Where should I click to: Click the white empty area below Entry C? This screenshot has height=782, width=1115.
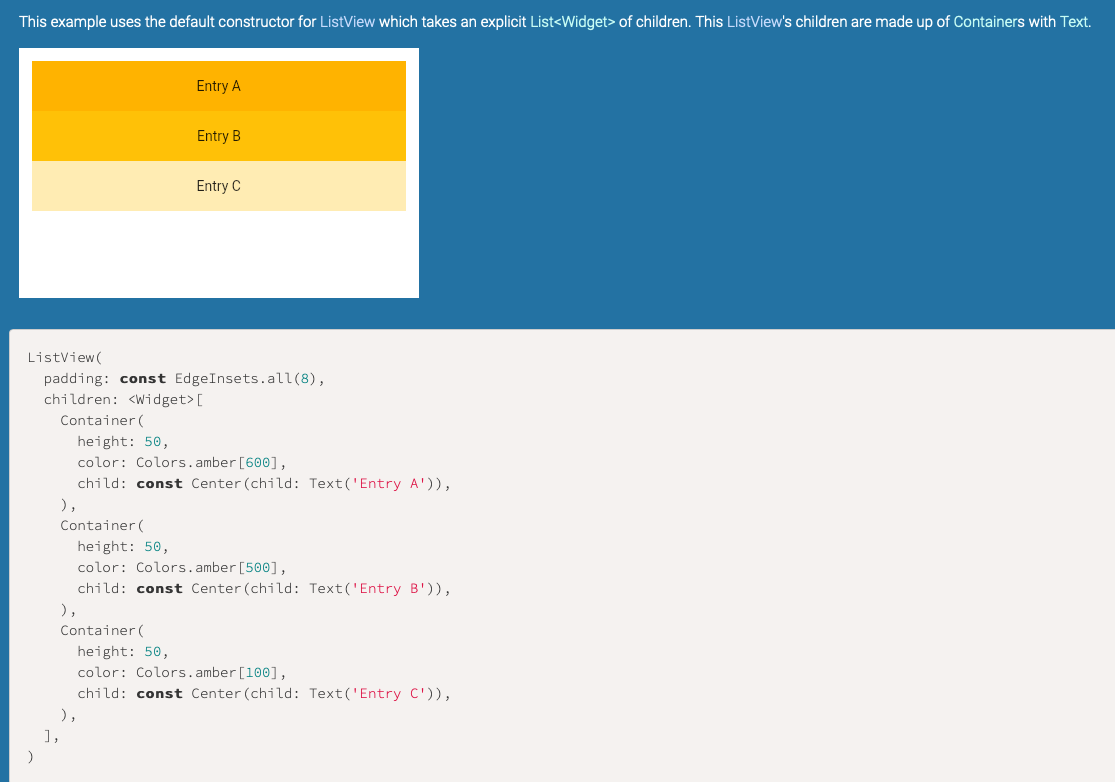(x=218, y=250)
